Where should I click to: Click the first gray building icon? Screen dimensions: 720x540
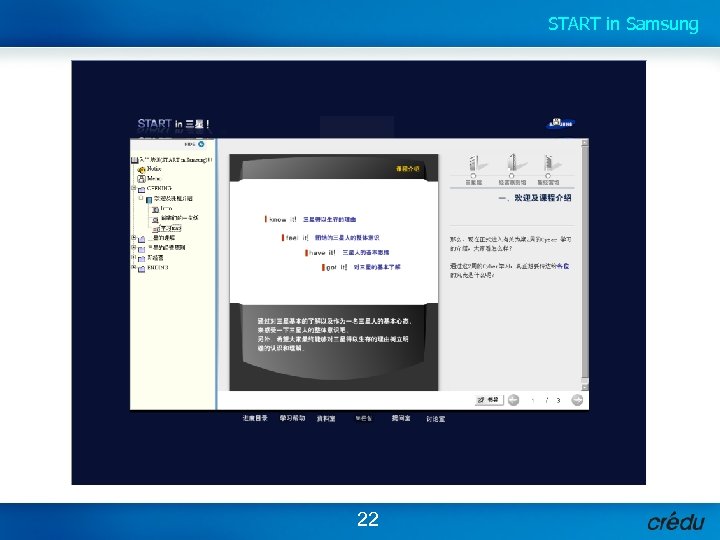click(476, 163)
